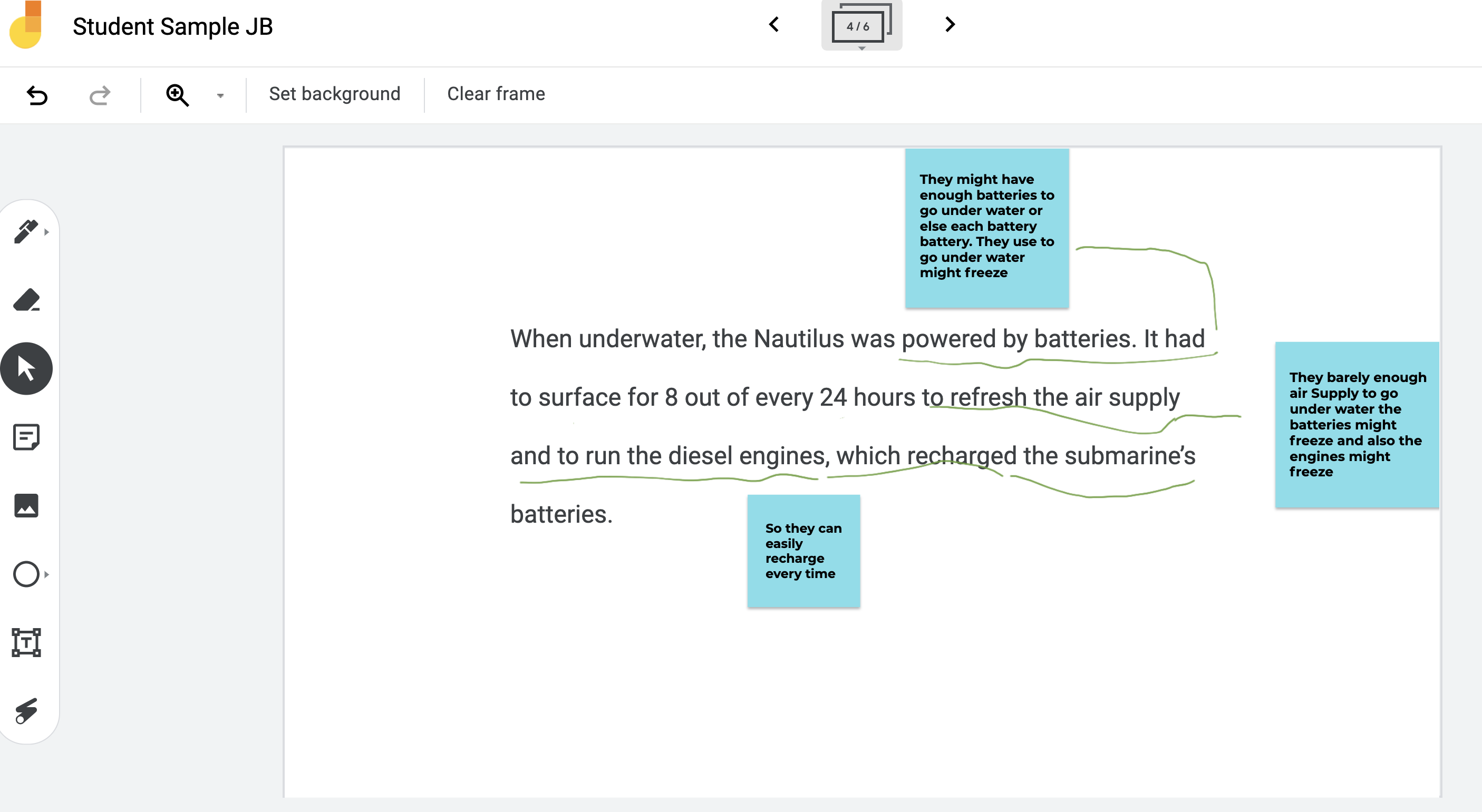This screenshot has height=812, width=1482.
Task: Activate the Select arrow tool
Action: (x=26, y=369)
